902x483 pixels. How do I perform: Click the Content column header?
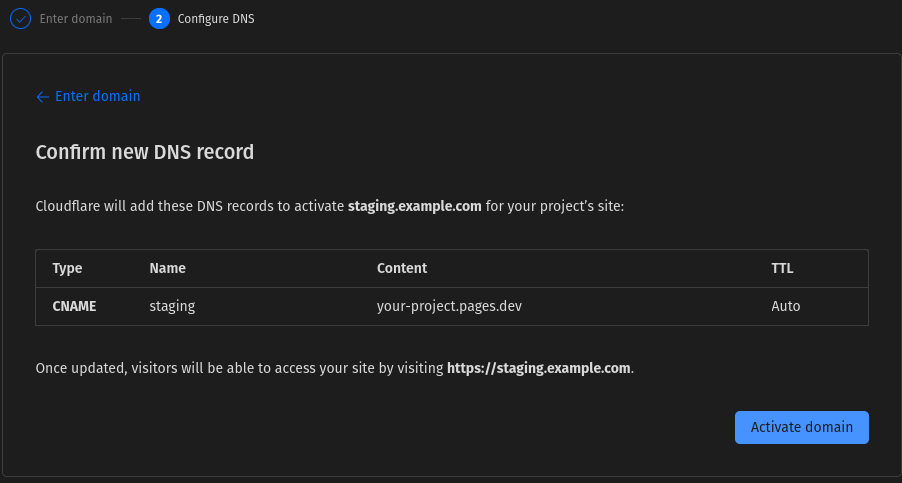tap(402, 269)
